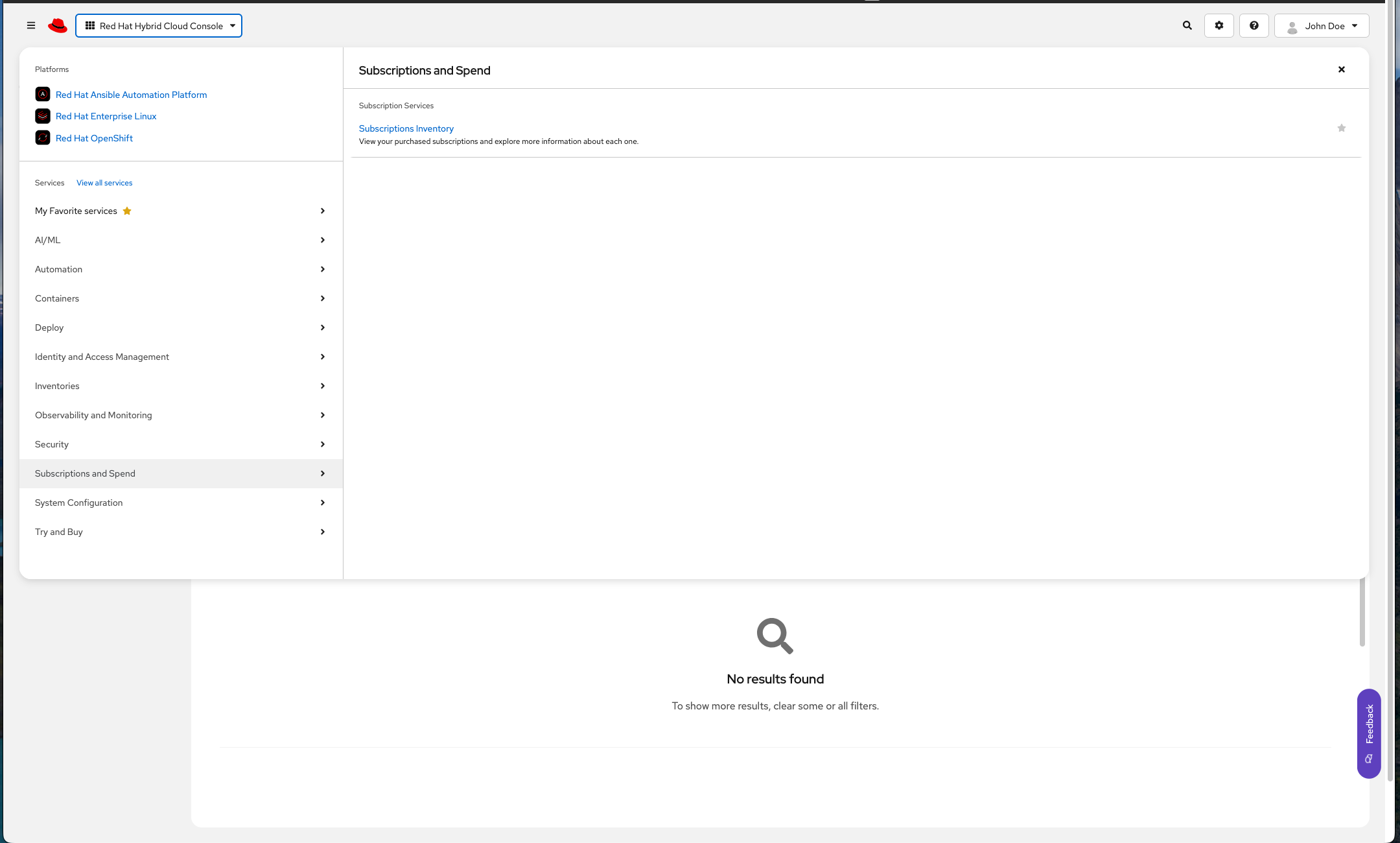Open Red Hat Hybrid Cloud Console dropdown

tap(159, 26)
